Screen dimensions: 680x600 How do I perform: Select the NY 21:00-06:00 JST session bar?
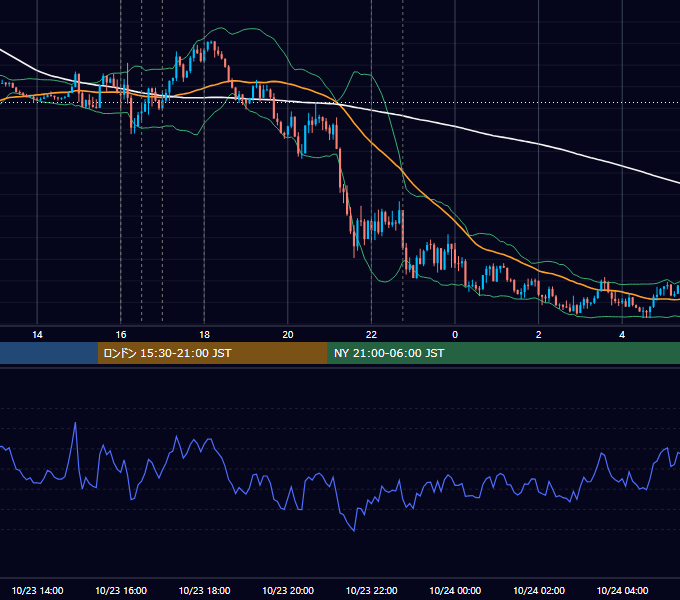click(x=503, y=353)
